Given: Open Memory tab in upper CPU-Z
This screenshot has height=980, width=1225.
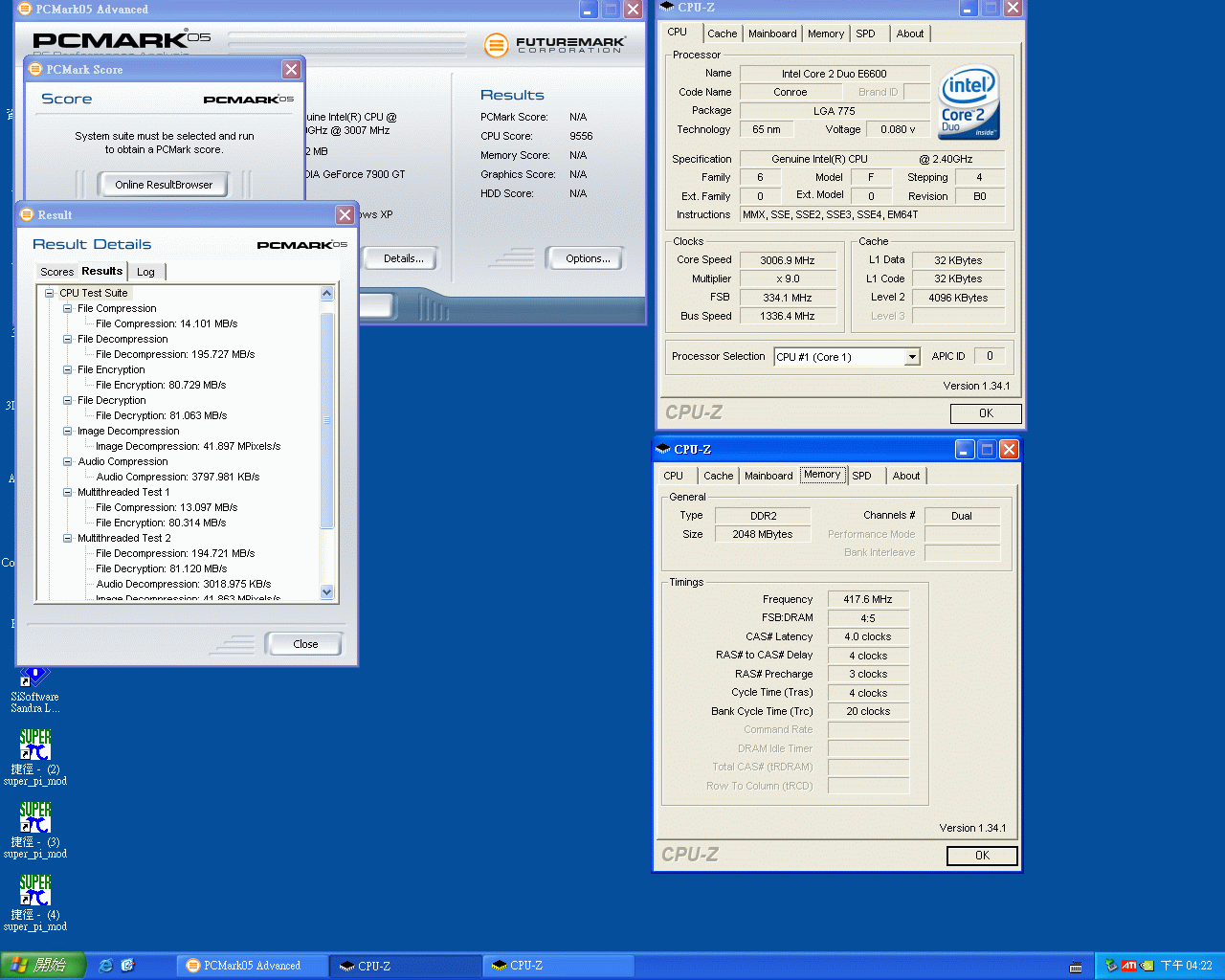Looking at the screenshot, I should pos(826,33).
